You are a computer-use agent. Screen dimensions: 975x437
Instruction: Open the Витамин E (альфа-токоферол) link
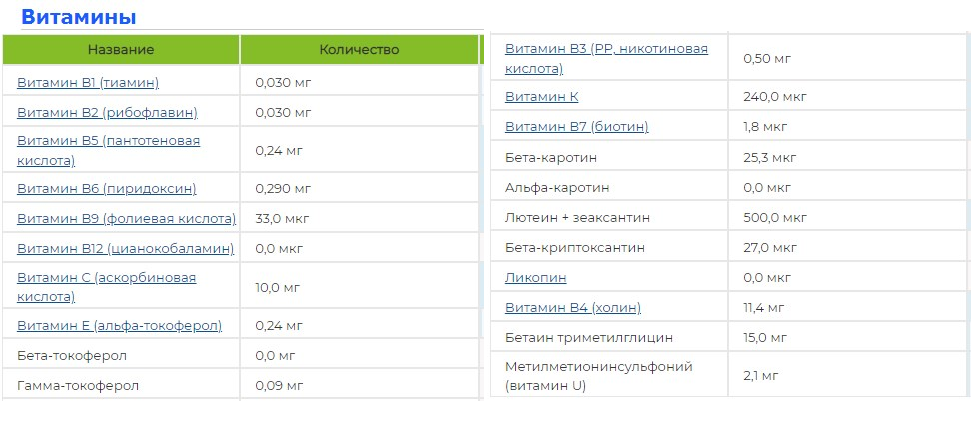pyautogui.click(x=119, y=325)
